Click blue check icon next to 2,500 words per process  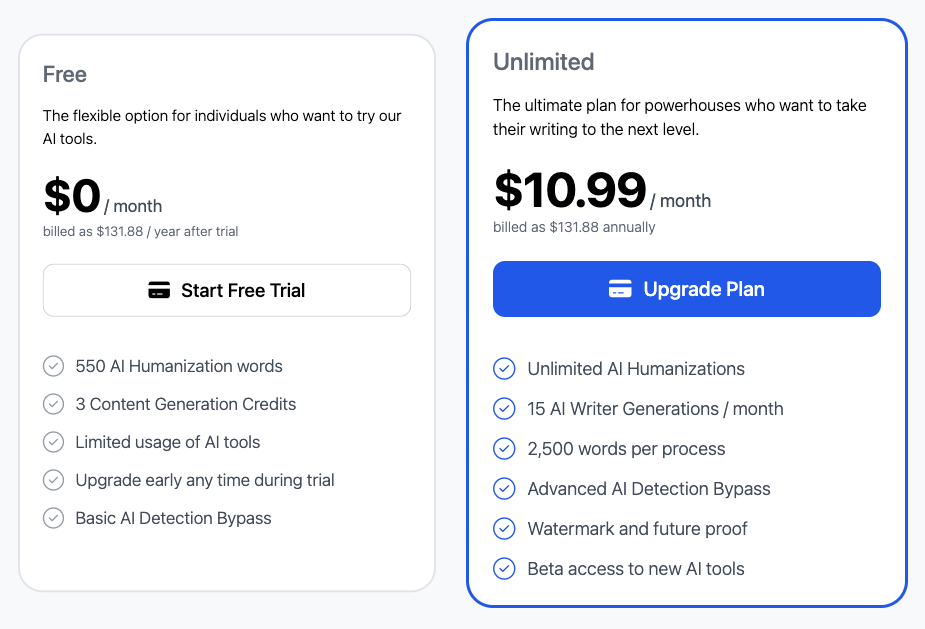(504, 449)
